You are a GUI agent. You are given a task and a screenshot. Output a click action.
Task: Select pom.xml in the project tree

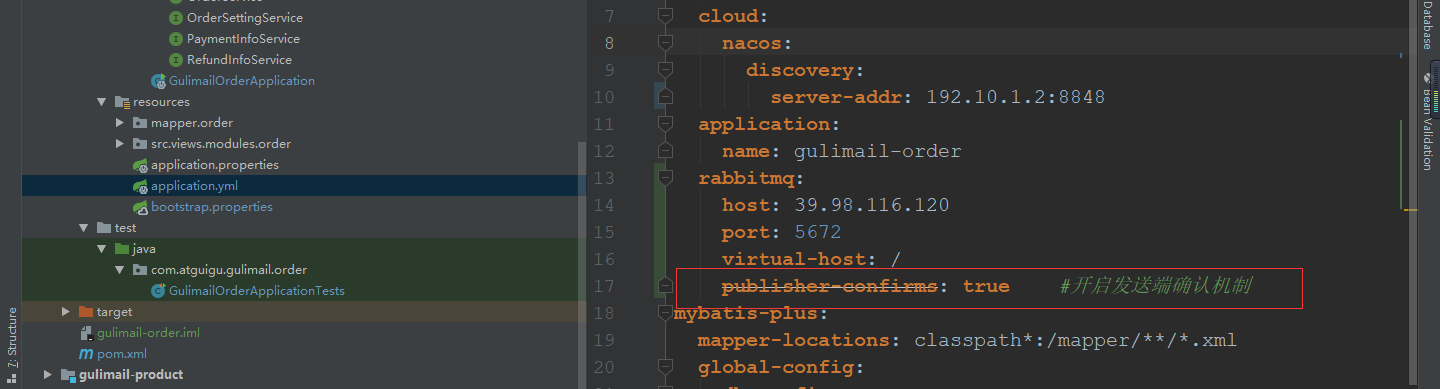(122, 354)
